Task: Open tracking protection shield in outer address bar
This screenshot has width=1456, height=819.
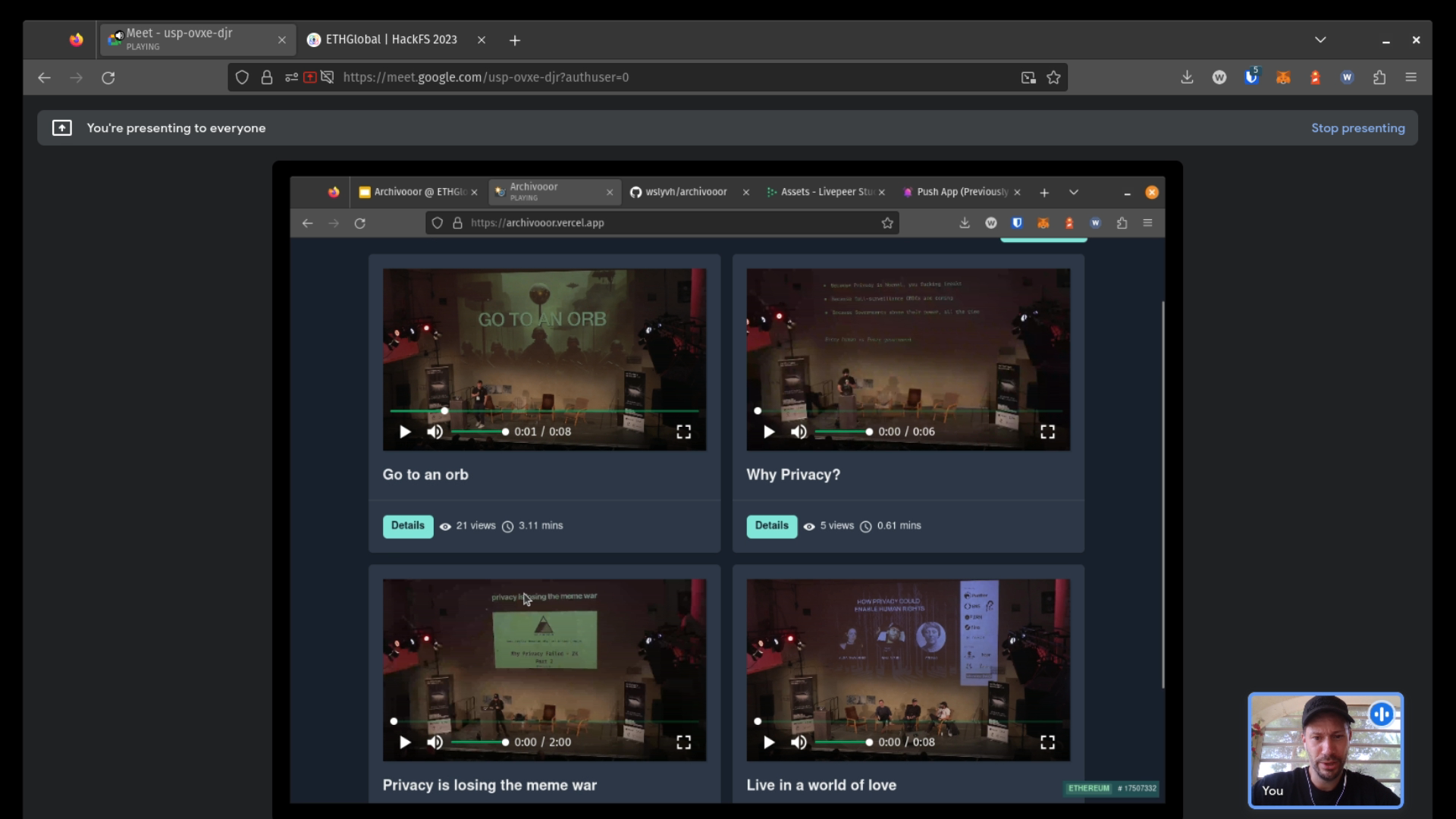Action: pyautogui.click(x=242, y=77)
